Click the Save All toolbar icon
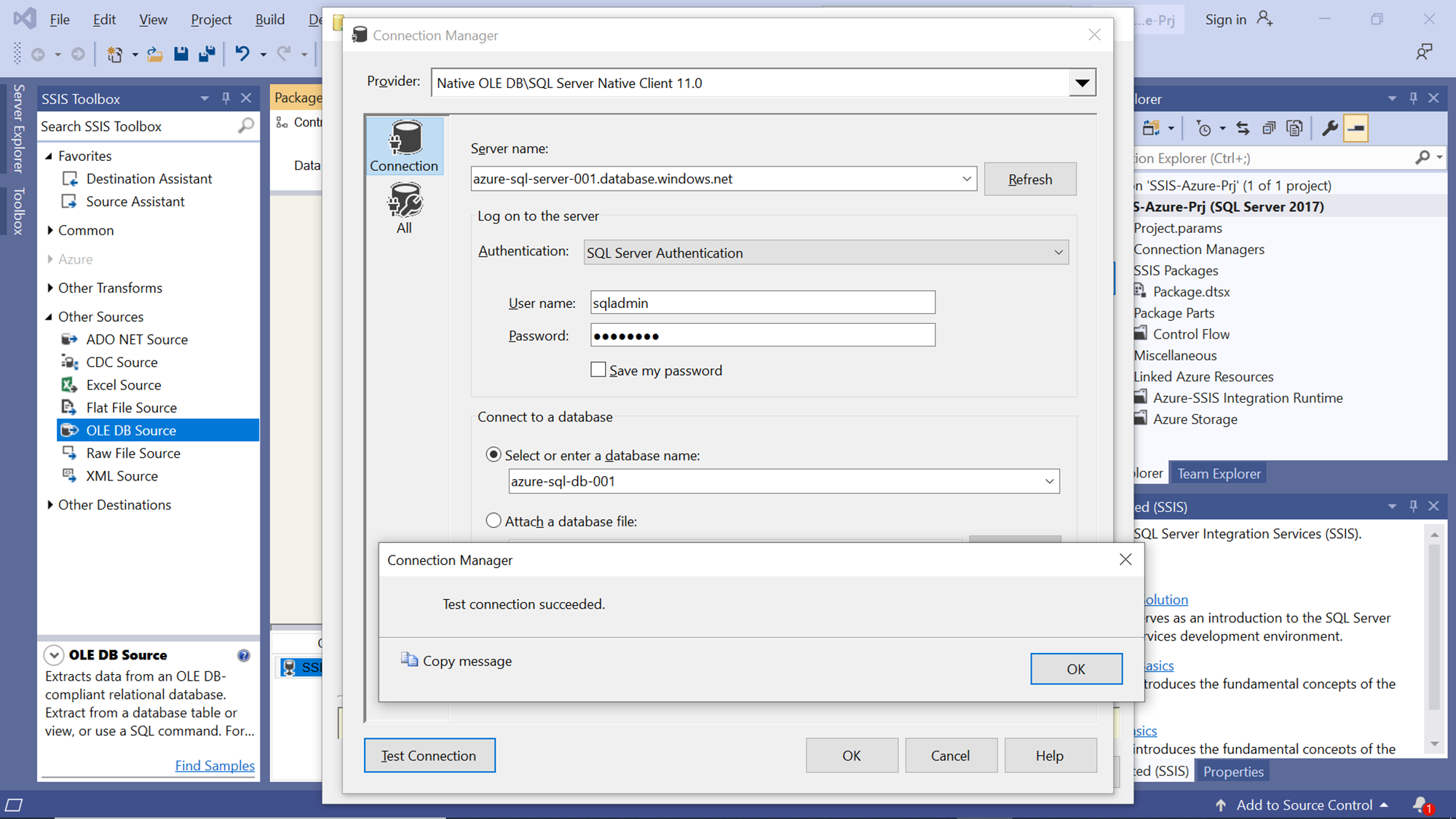This screenshot has width=1456, height=819. (207, 54)
